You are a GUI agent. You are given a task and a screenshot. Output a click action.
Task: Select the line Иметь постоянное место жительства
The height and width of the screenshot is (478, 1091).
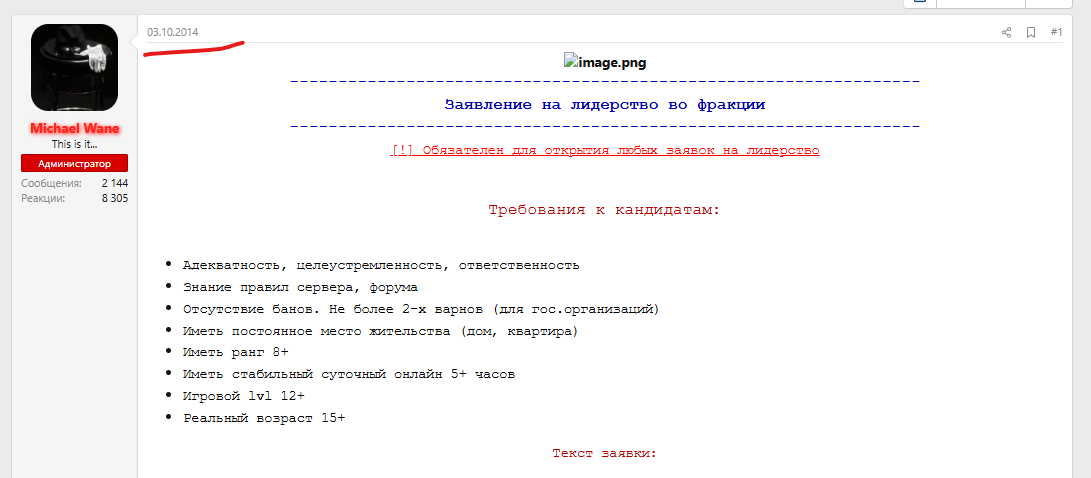click(x=381, y=330)
